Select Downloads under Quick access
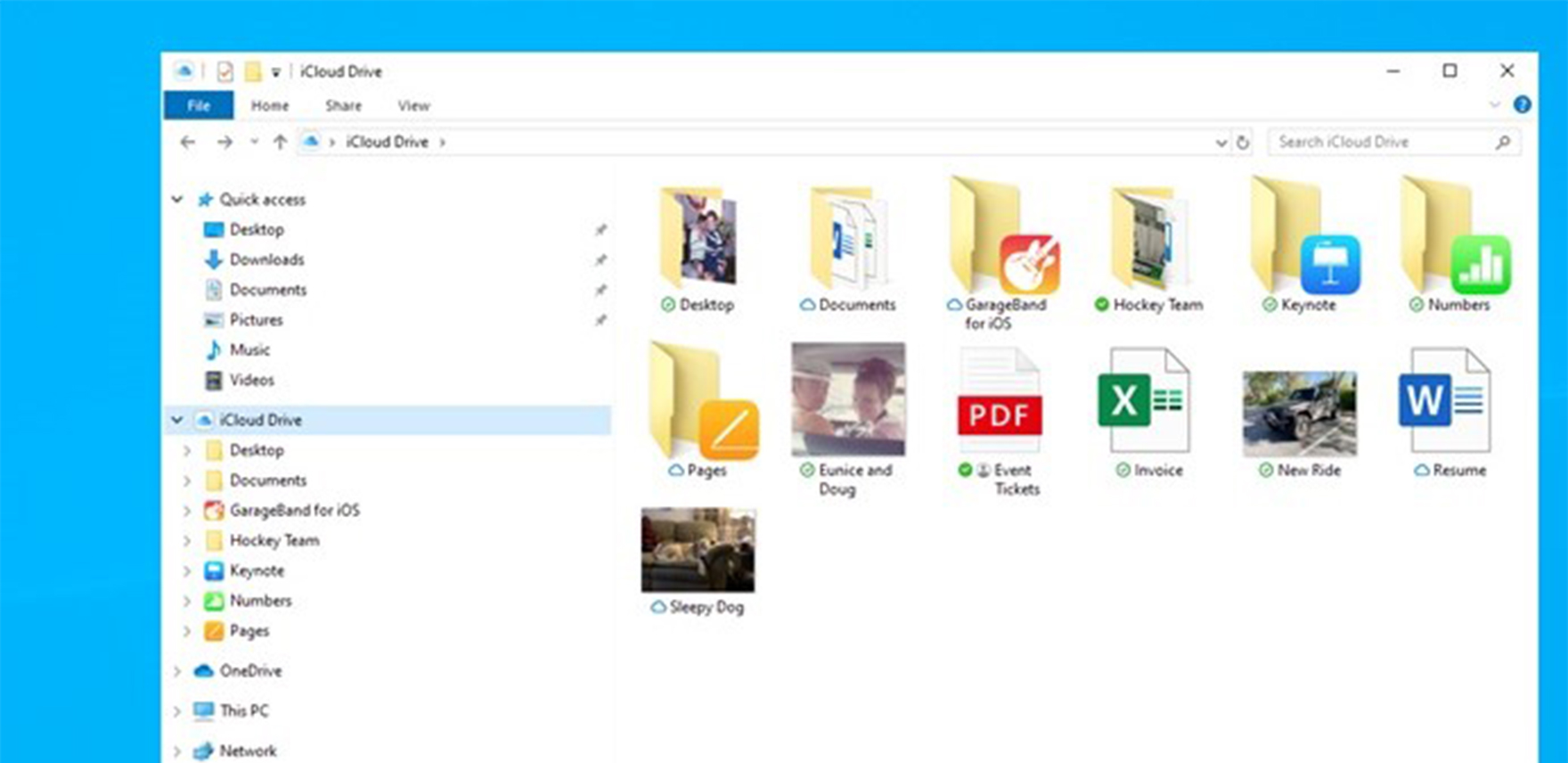This screenshot has height=763, width=1568. click(266, 259)
